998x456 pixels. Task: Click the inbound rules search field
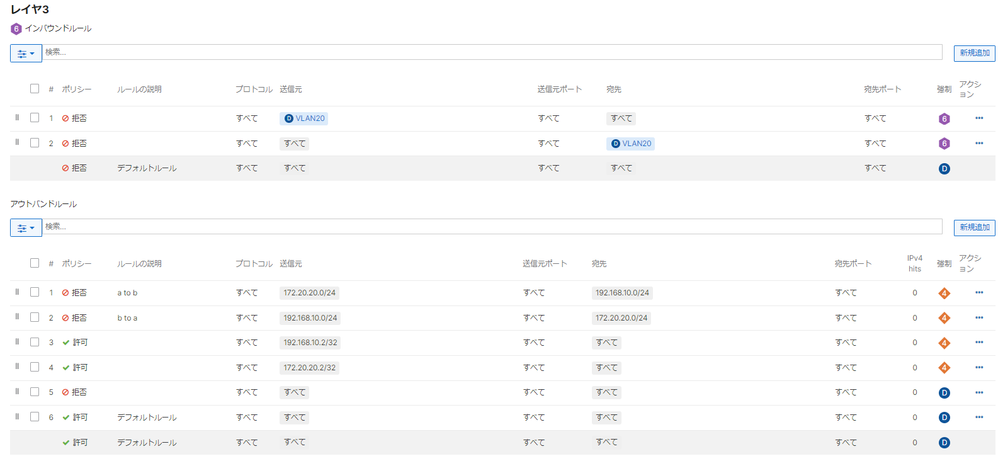(x=490, y=52)
